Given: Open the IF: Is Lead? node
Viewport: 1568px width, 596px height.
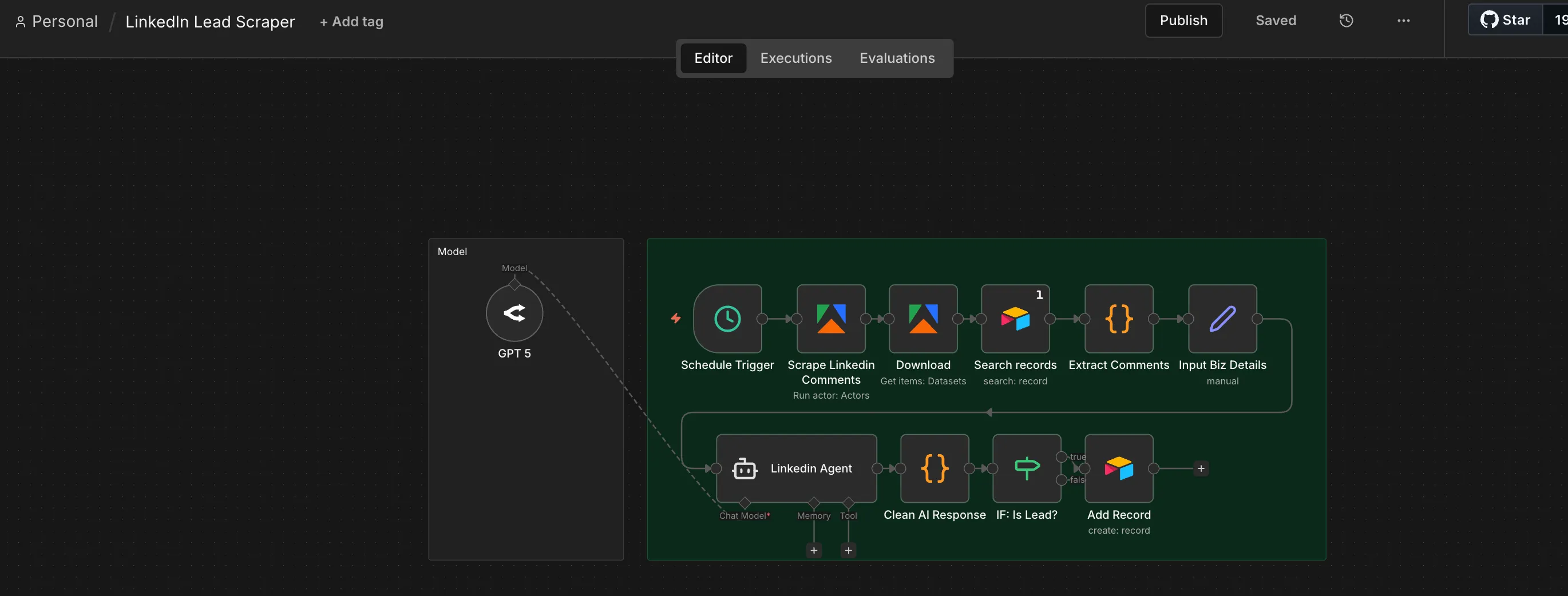Looking at the screenshot, I should point(1026,468).
